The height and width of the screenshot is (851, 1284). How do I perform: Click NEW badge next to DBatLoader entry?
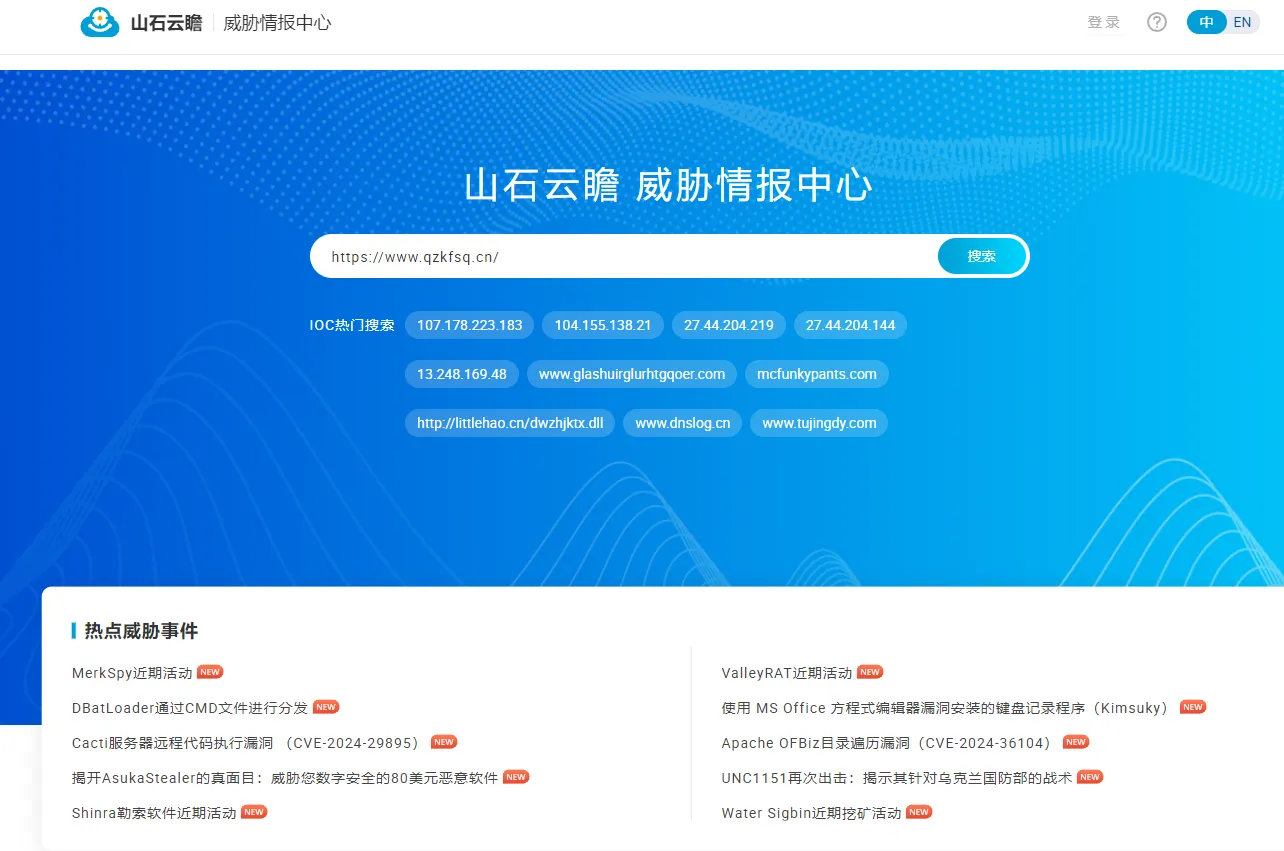tap(326, 707)
